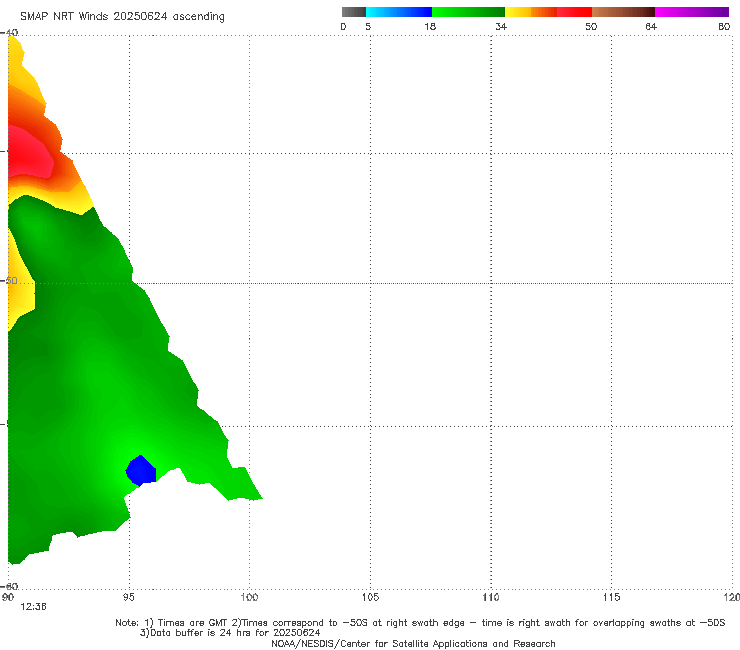740x650 pixels.
Task: Click the NOAA/NESDIS Center credit line
Action: coord(413,644)
